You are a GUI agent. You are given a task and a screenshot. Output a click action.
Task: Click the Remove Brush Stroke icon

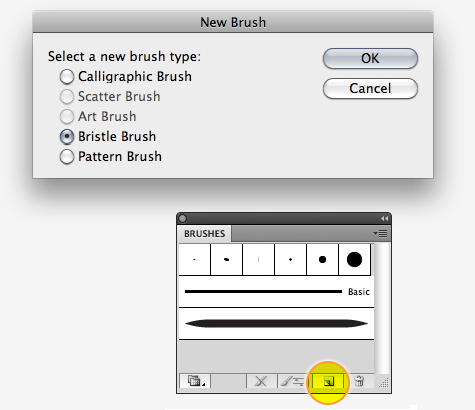pos(261,381)
